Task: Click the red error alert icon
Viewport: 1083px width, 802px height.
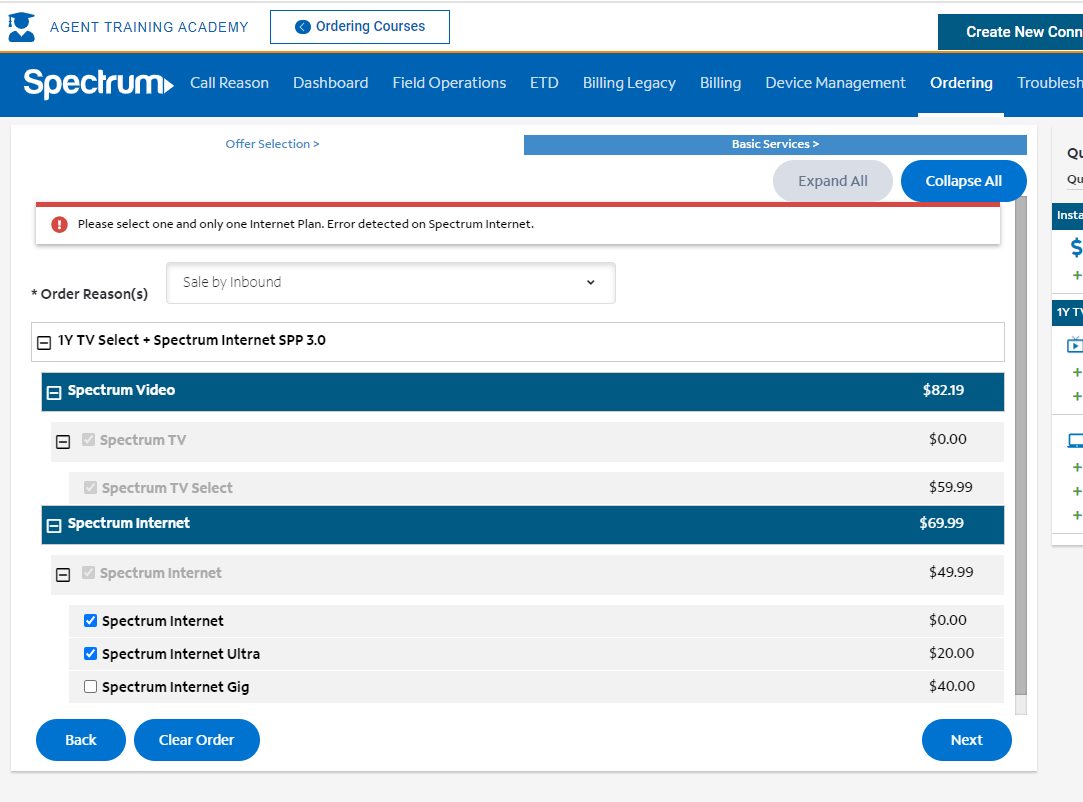Action: pyautogui.click(x=59, y=224)
